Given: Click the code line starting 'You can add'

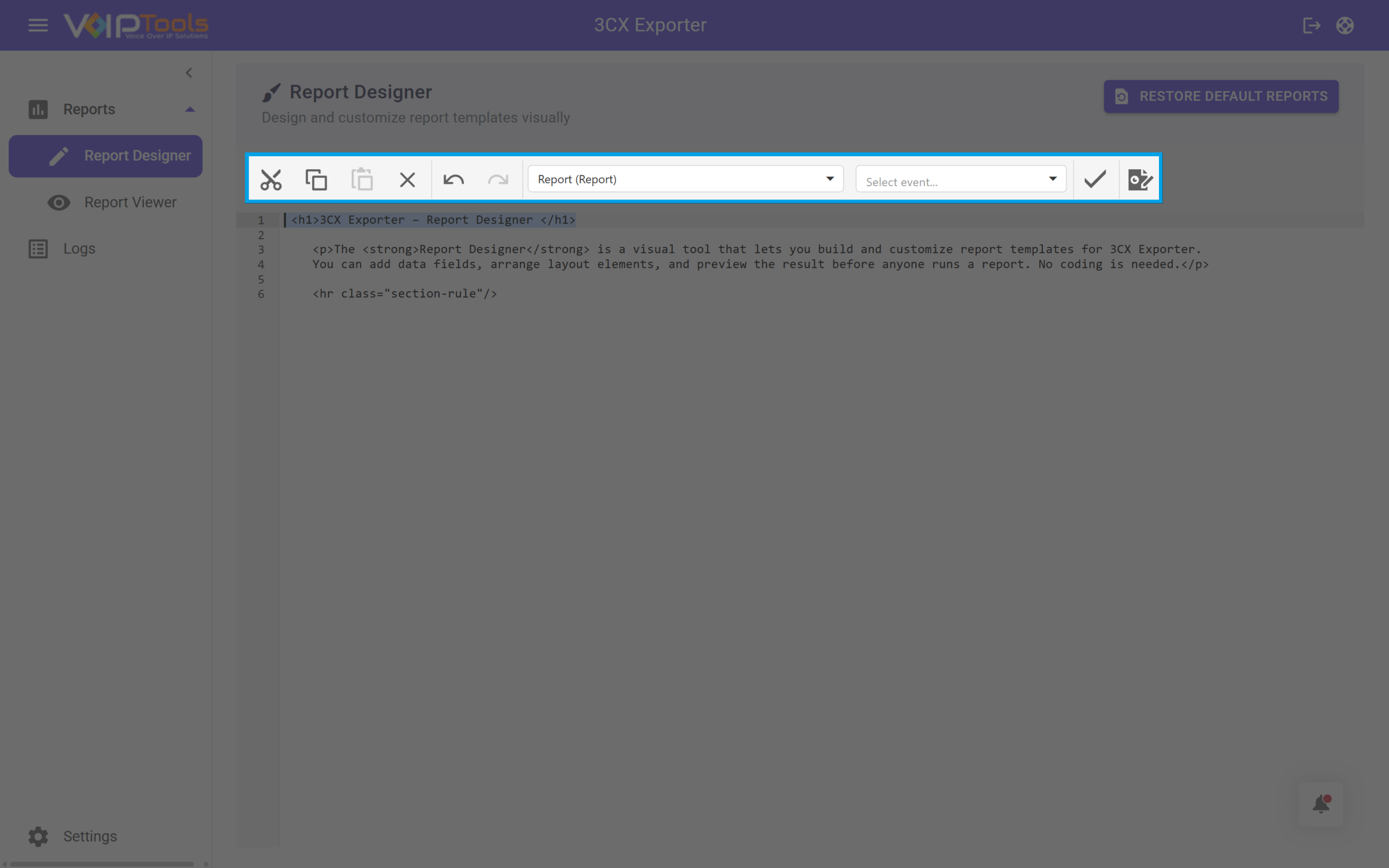Looking at the screenshot, I should click(x=761, y=265).
